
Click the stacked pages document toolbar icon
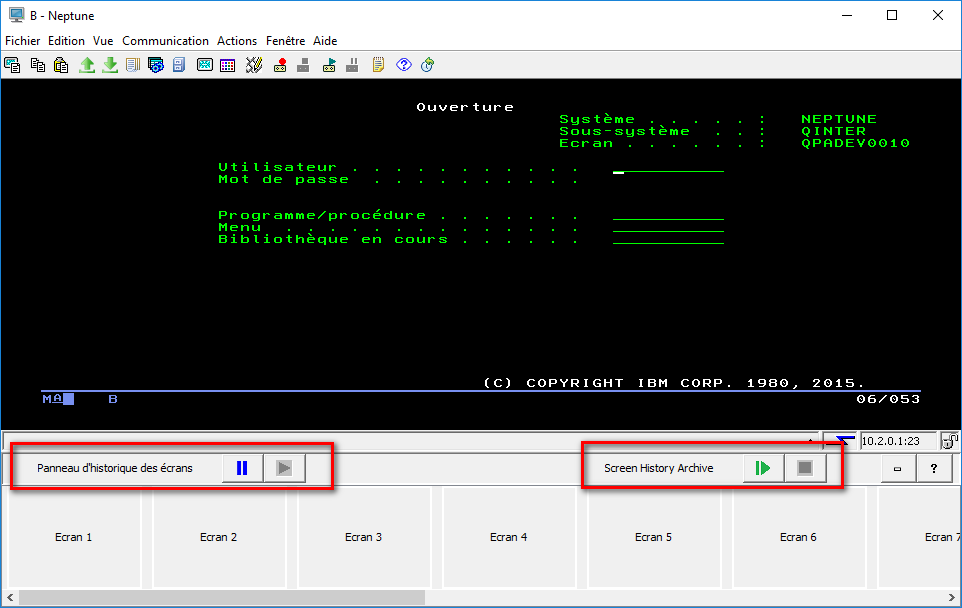[x=133, y=65]
